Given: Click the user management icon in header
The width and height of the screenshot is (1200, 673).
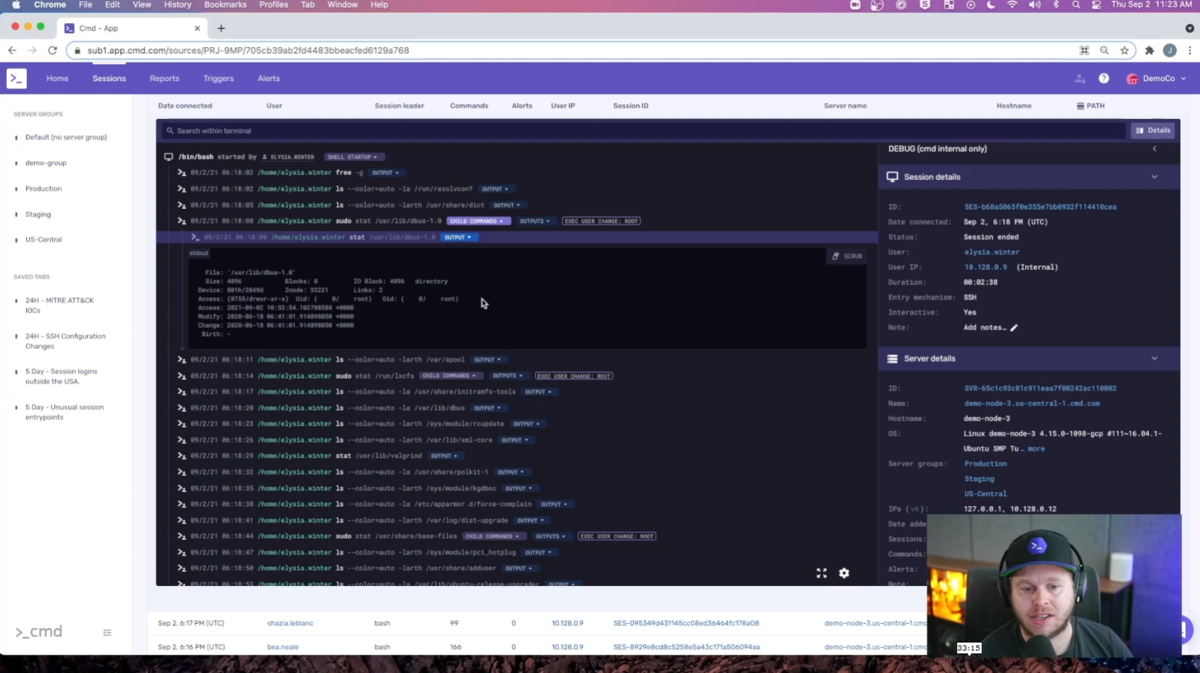Looking at the screenshot, I should coord(1080,78).
